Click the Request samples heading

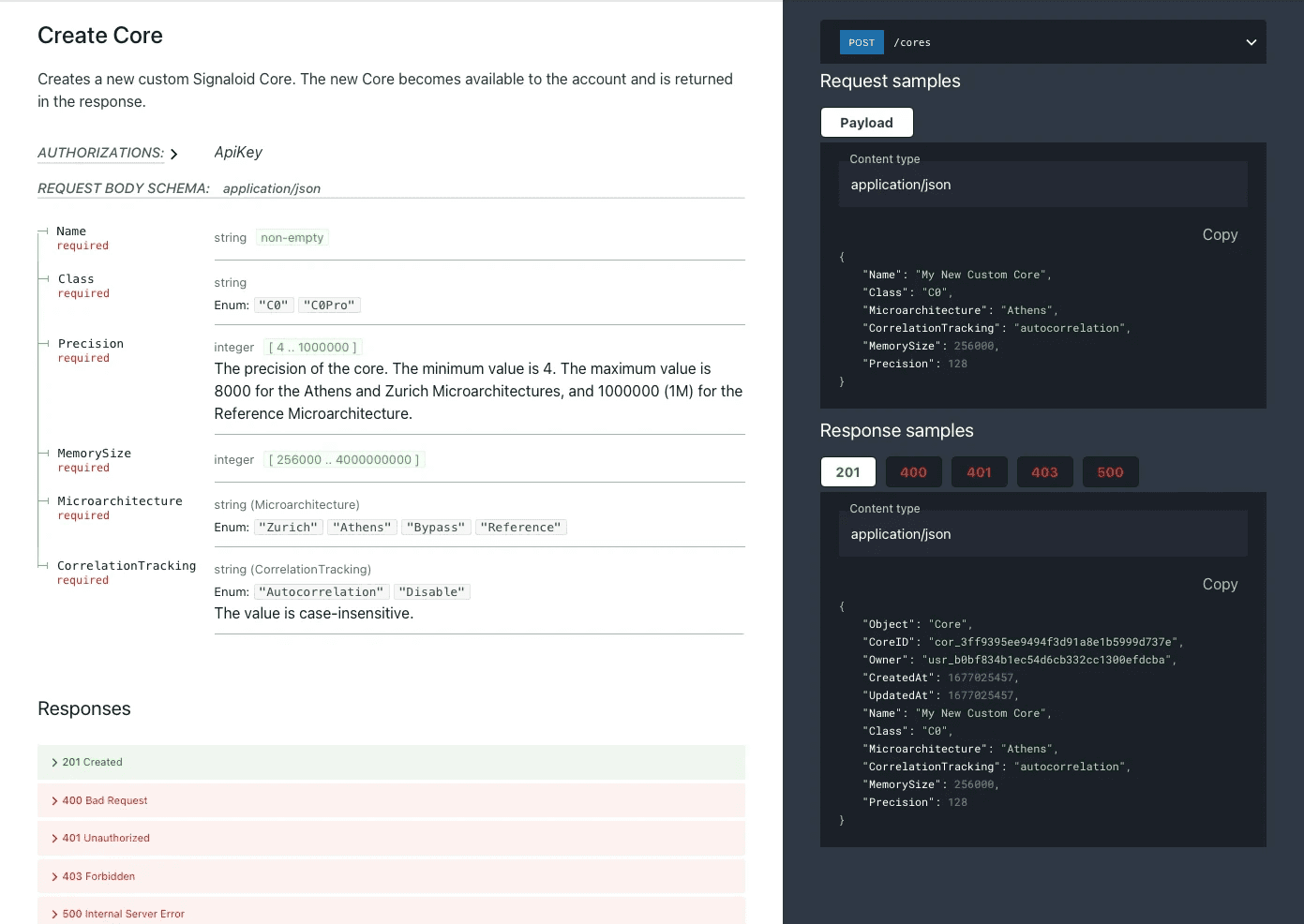tap(890, 81)
